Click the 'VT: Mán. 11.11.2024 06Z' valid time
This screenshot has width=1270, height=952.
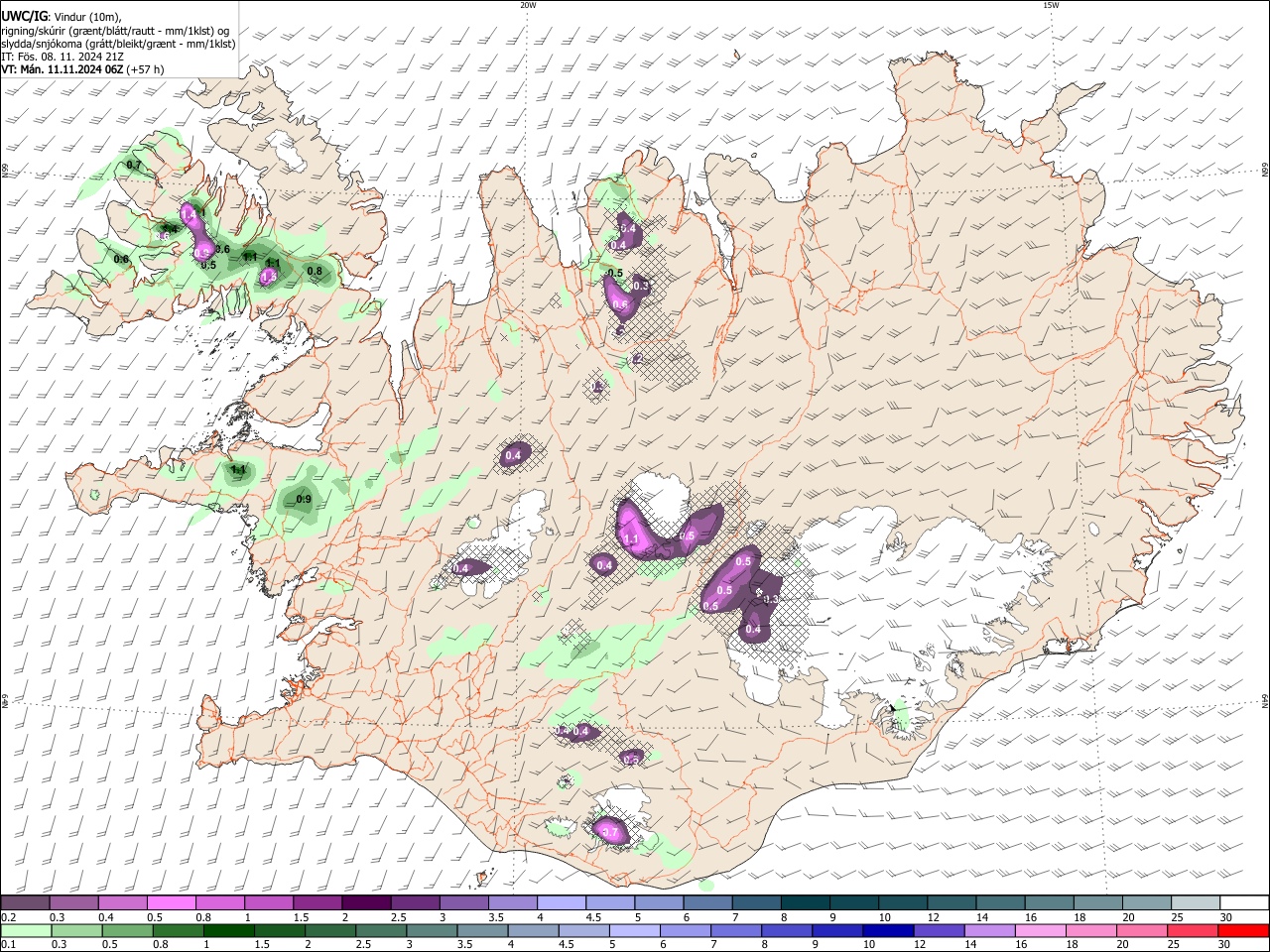pos(62,69)
